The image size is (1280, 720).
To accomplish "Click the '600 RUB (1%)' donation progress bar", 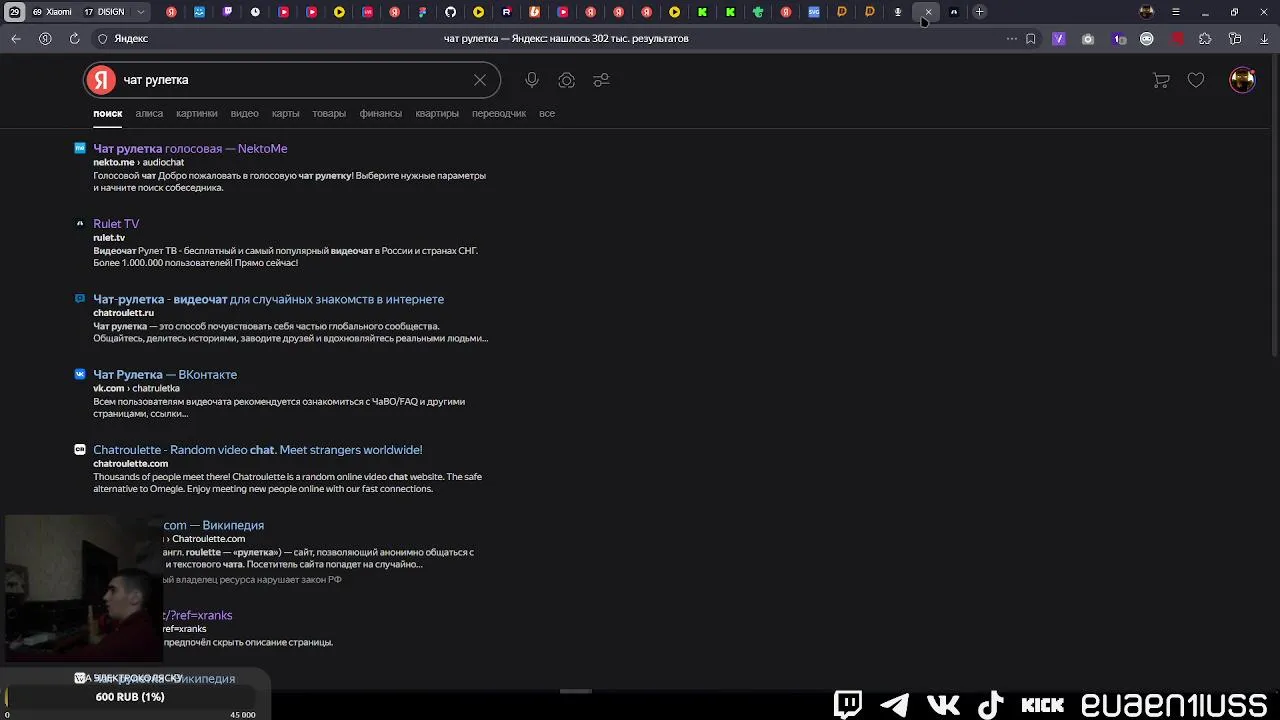I will [130, 697].
